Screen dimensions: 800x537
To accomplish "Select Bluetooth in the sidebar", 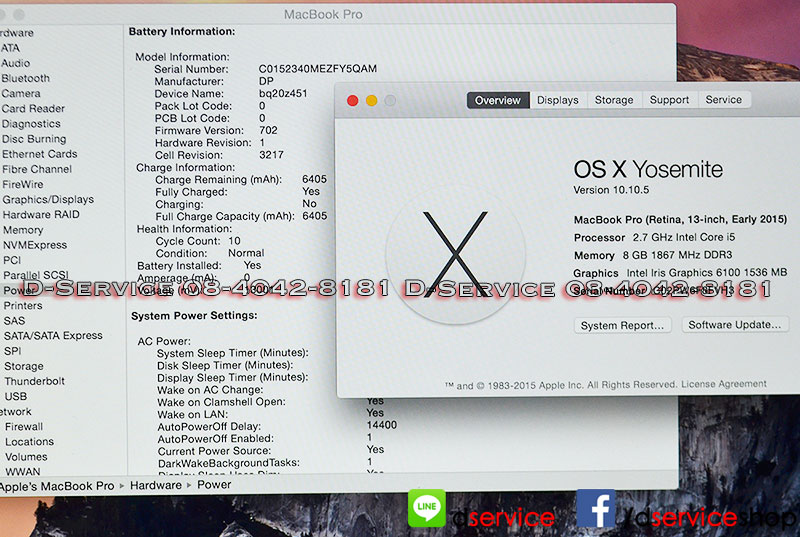I will [26, 78].
